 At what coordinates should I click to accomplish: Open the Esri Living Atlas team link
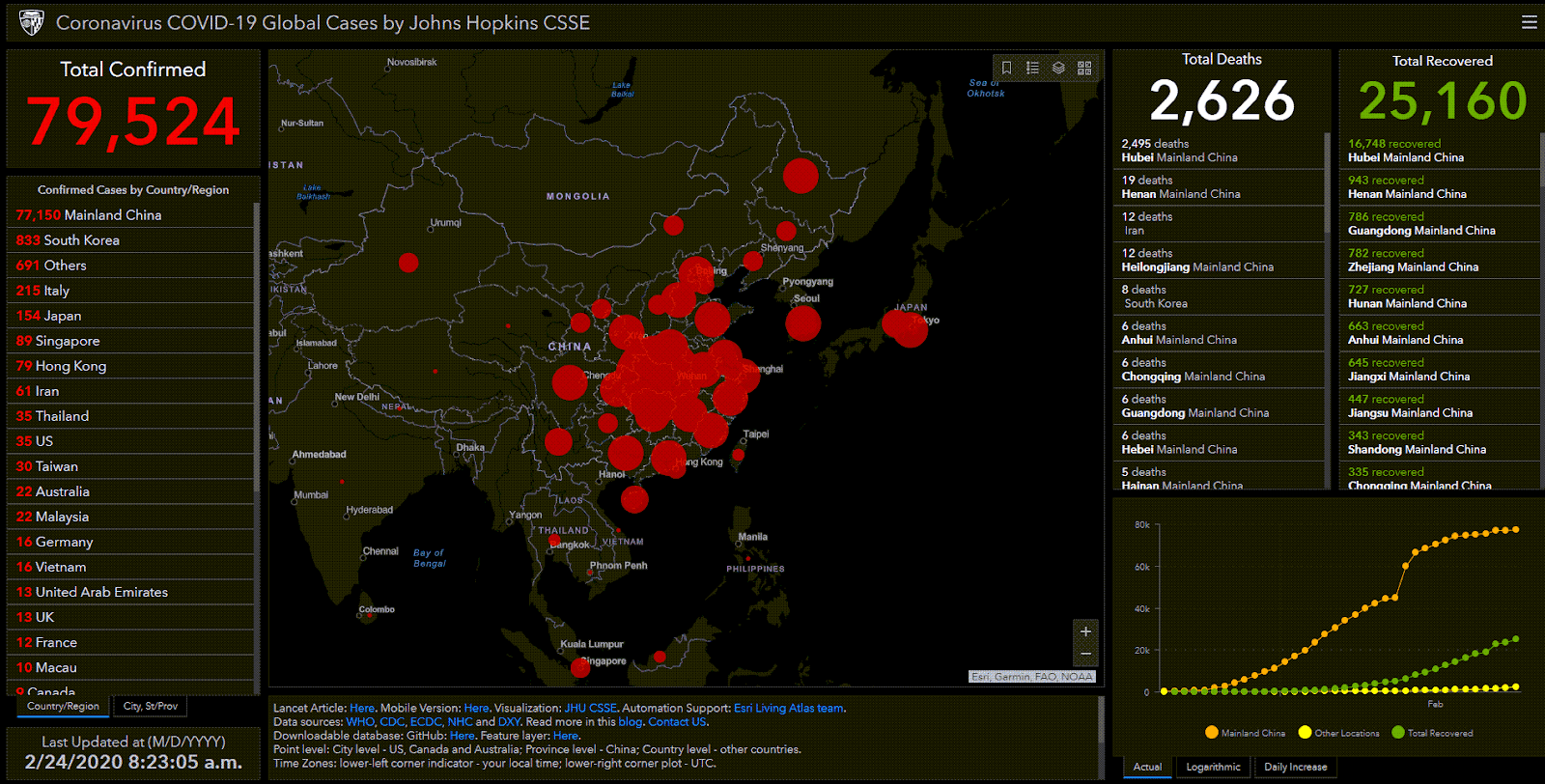point(789,709)
